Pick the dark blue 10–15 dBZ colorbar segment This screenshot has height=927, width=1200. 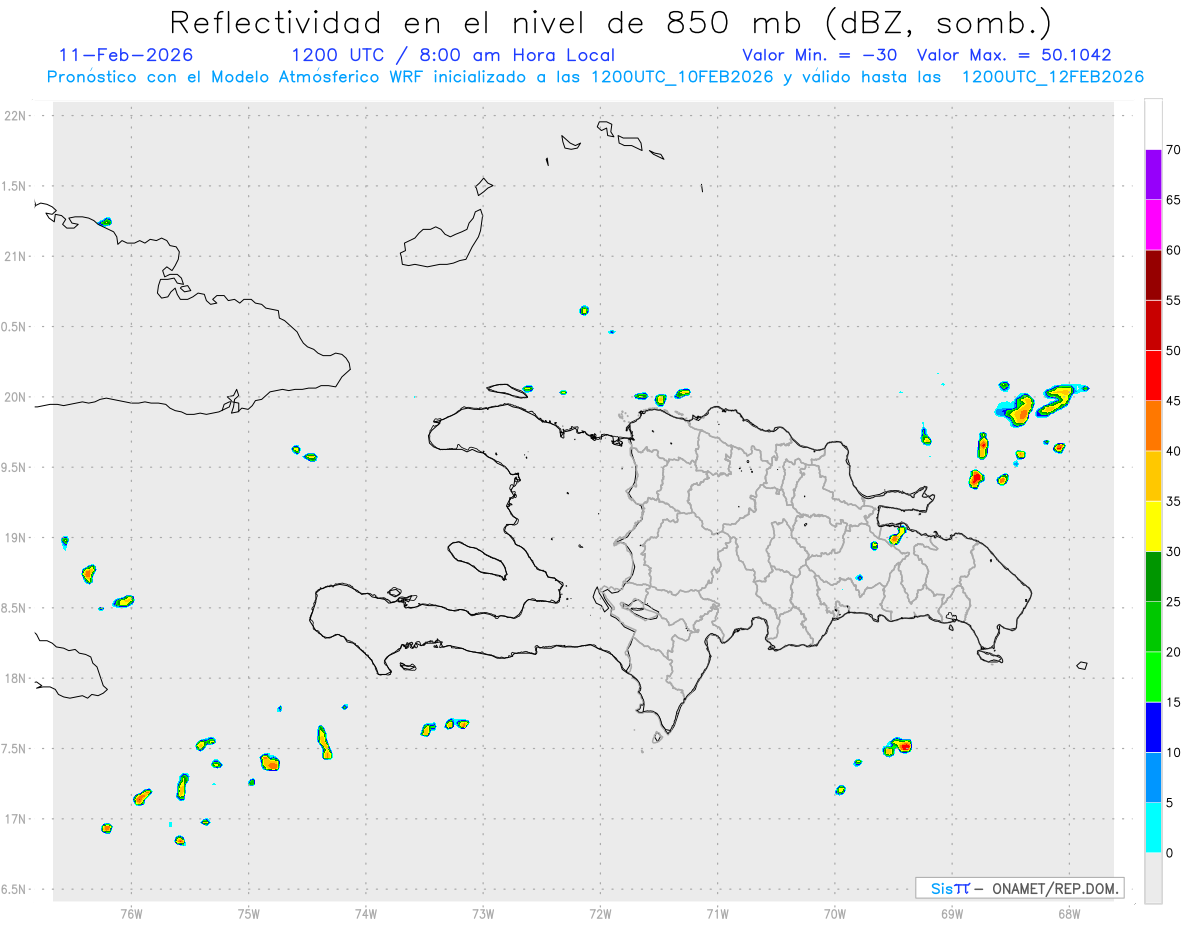[x=1153, y=727]
